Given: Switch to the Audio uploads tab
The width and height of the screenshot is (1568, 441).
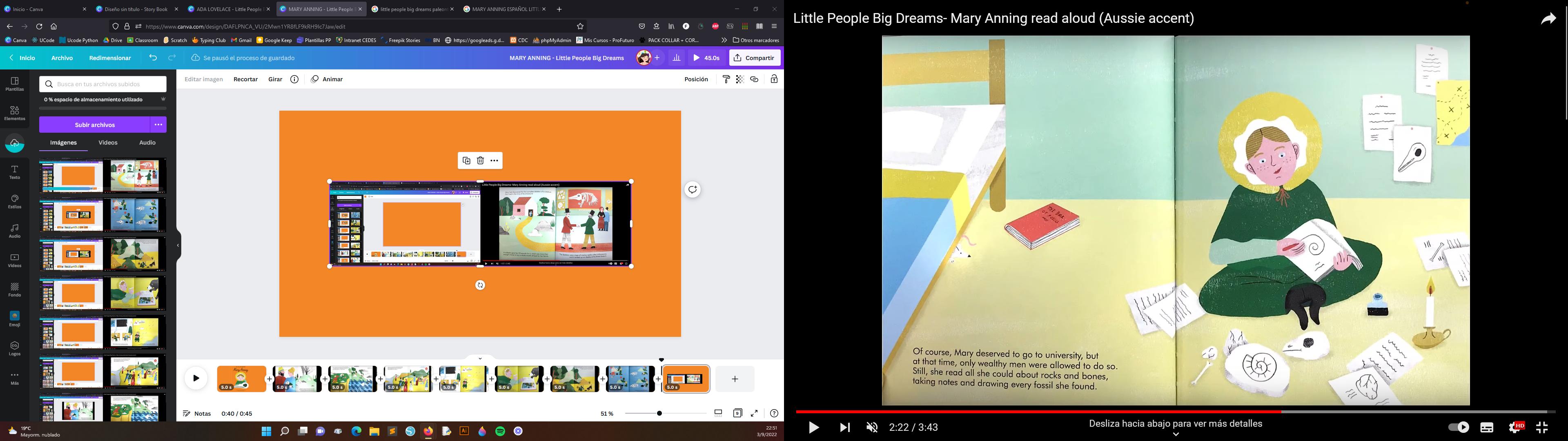Looking at the screenshot, I should pyautogui.click(x=147, y=143).
